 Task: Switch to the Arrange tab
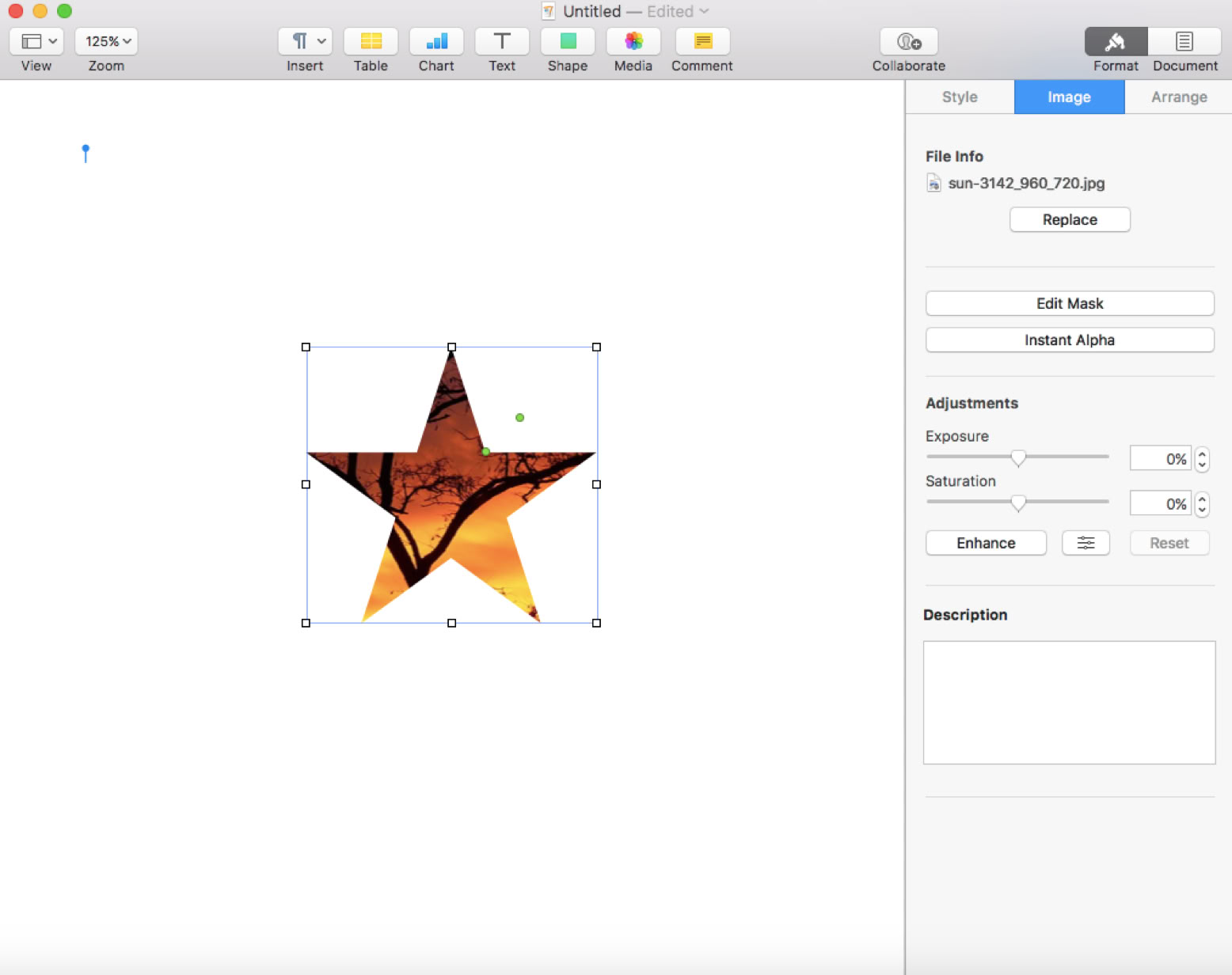1179,97
